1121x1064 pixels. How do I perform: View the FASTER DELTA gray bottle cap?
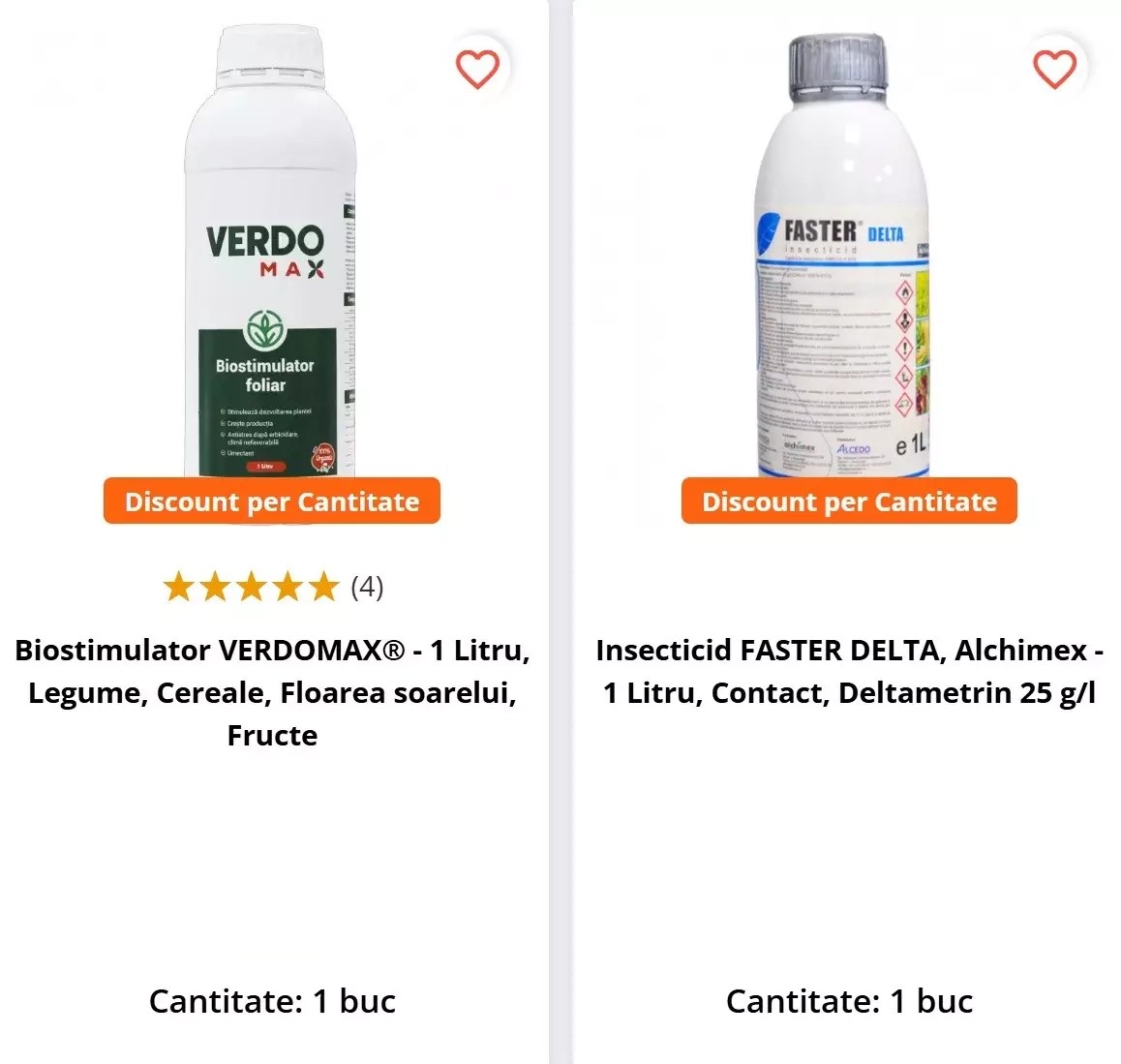[x=838, y=66]
